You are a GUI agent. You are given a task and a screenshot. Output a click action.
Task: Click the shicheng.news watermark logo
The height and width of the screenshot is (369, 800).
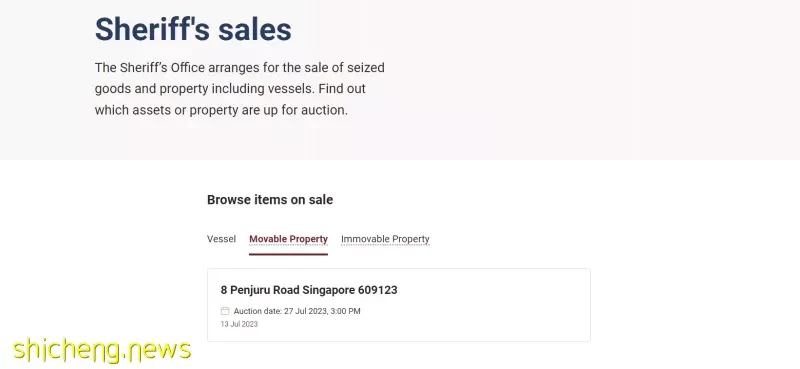[x=102, y=350]
